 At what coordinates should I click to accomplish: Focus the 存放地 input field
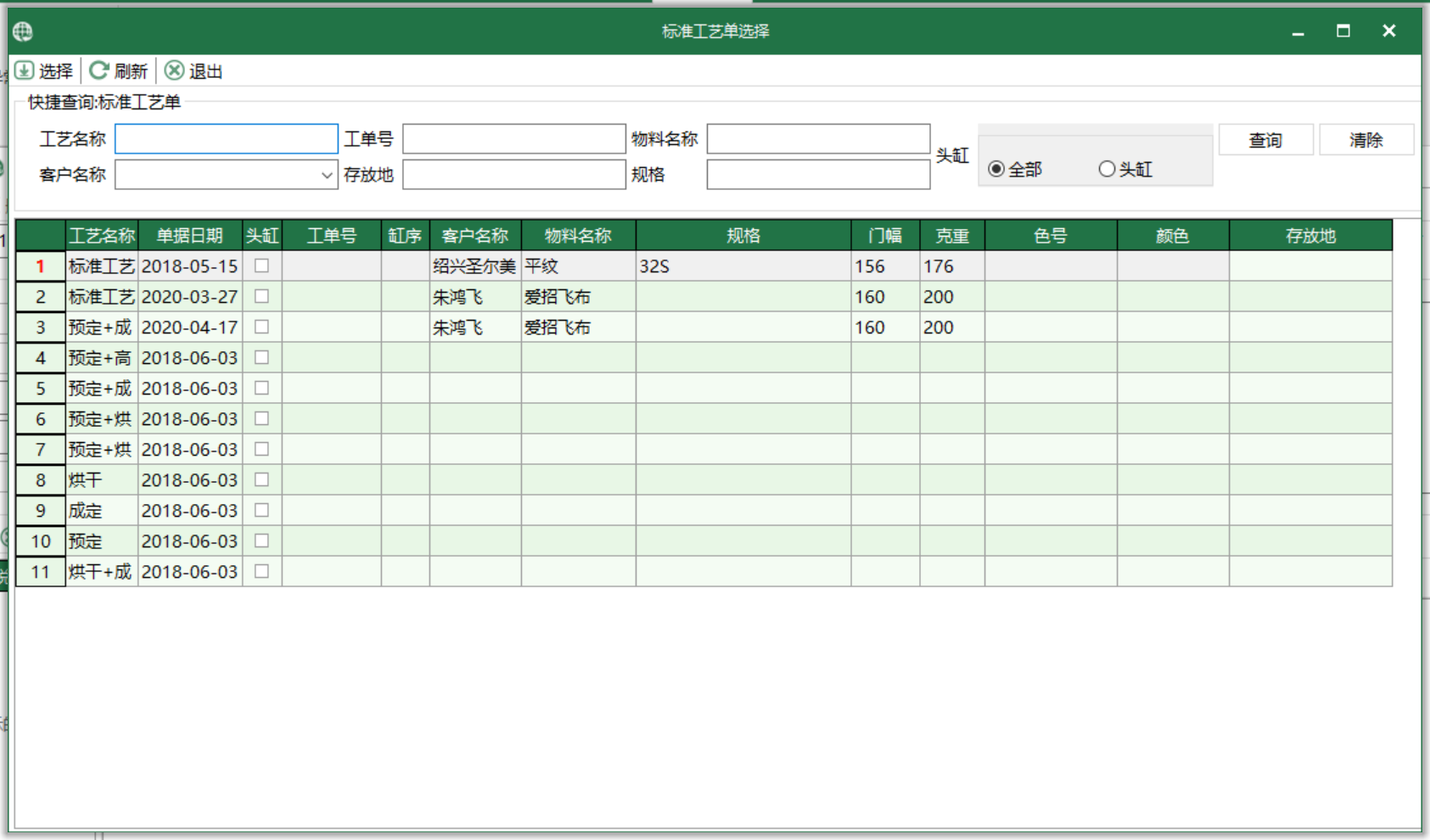click(514, 175)
